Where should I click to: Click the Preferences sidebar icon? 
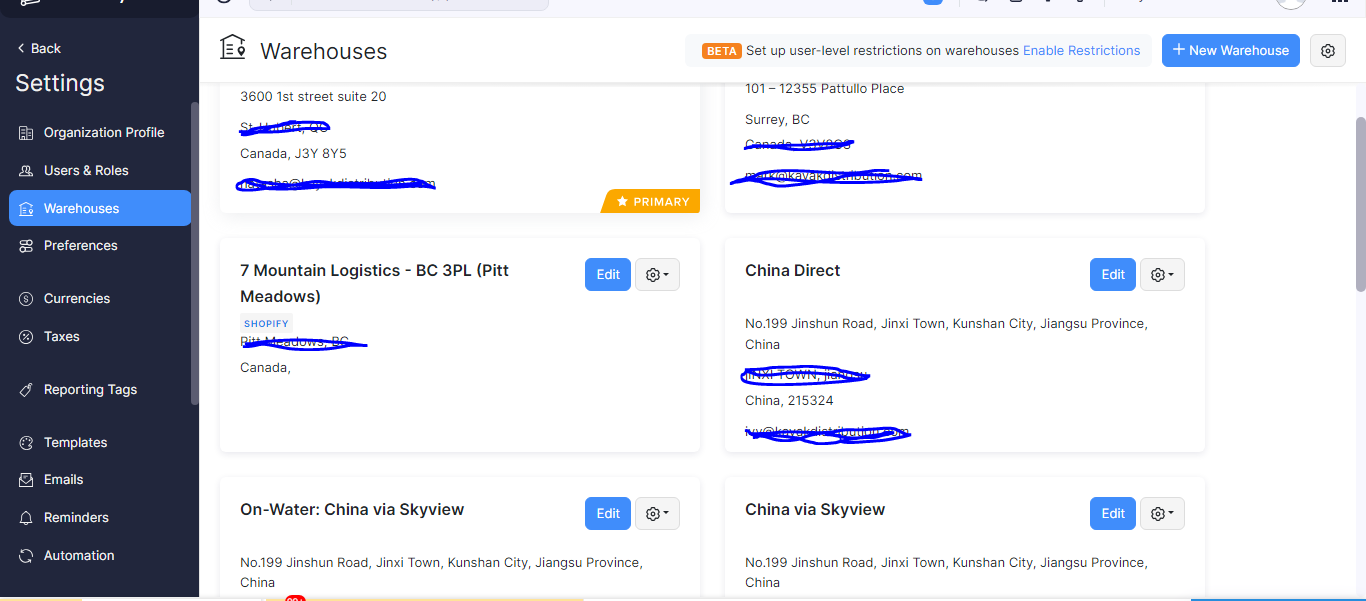(26, 246)
